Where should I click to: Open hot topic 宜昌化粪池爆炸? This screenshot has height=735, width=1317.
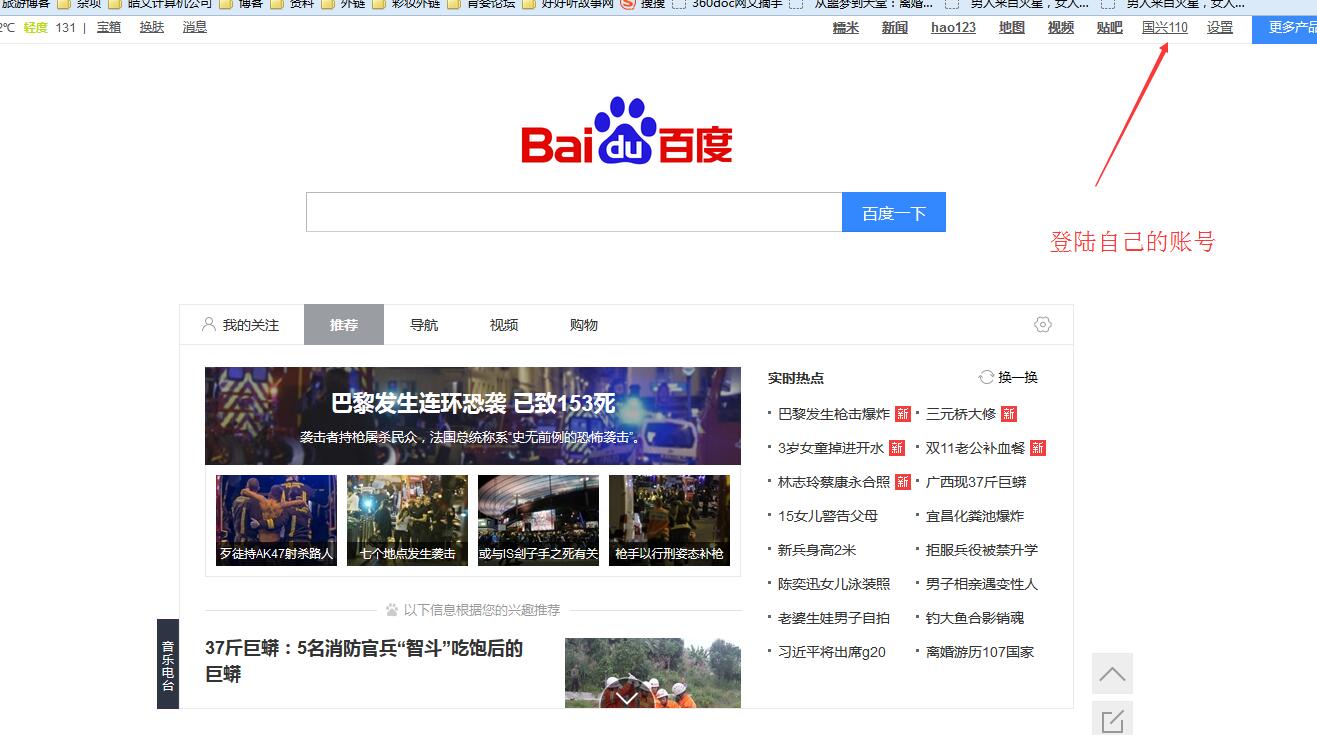point(975,516)
